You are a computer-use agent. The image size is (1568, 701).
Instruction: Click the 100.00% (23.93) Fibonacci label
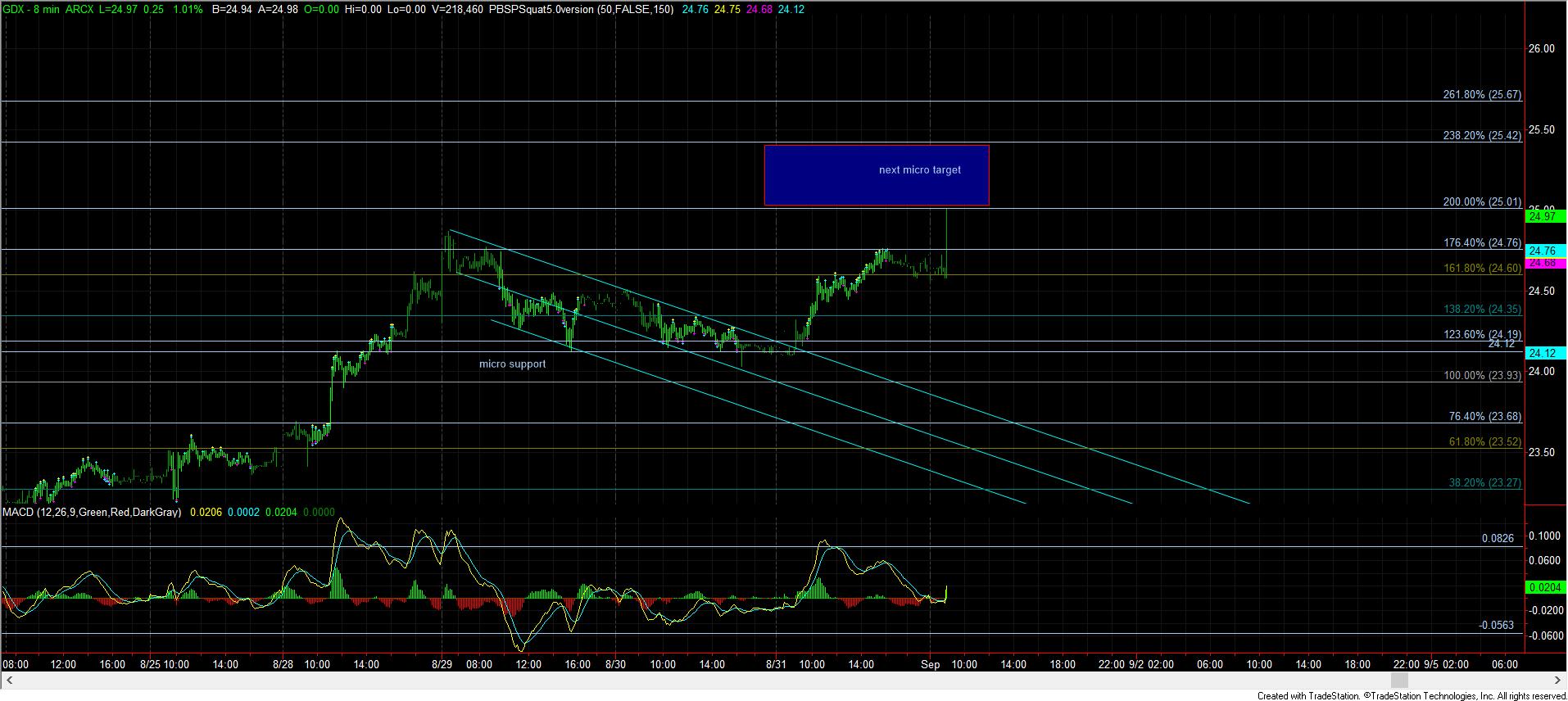[1481, 376]
